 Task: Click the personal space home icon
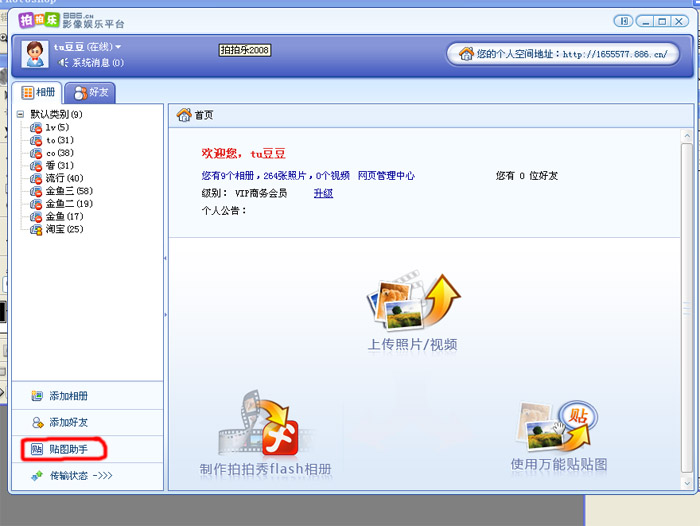466,54
